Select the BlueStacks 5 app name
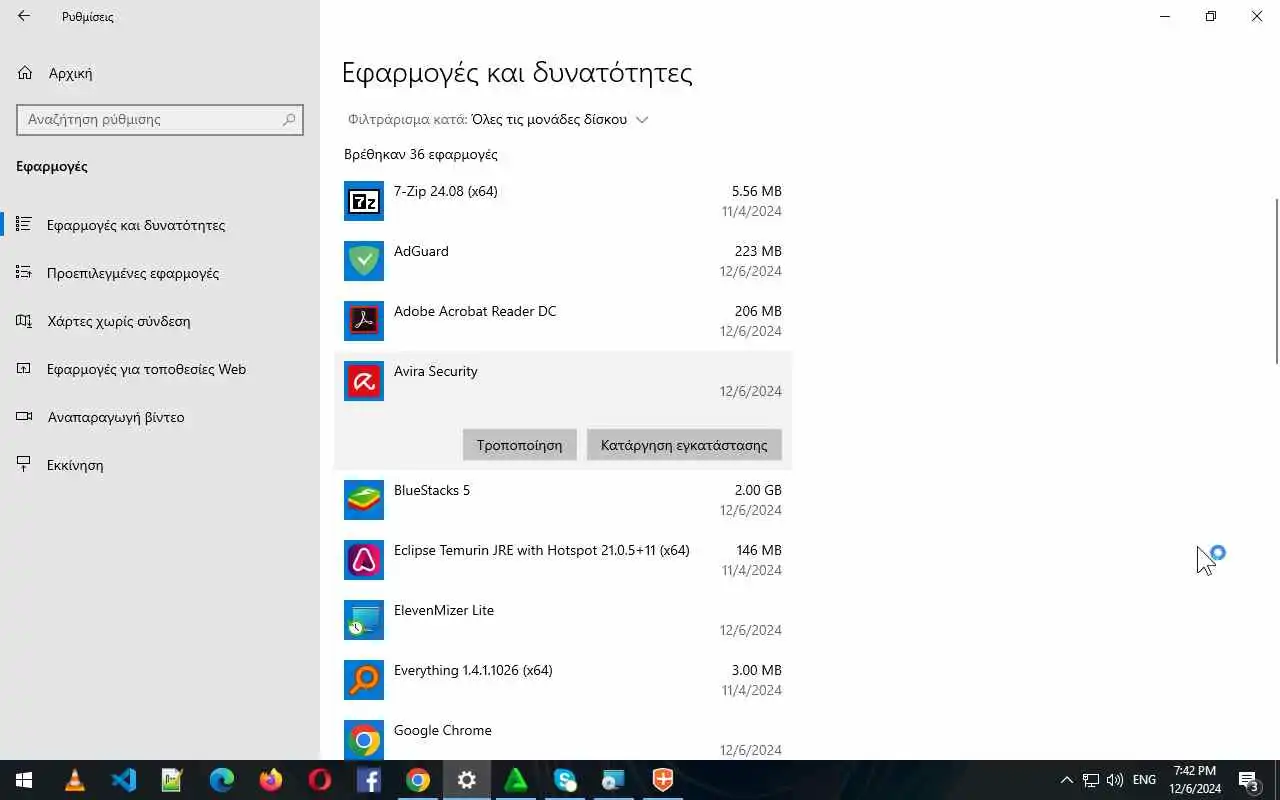Viewport: 1280px width, 800px height. (432, 490)
